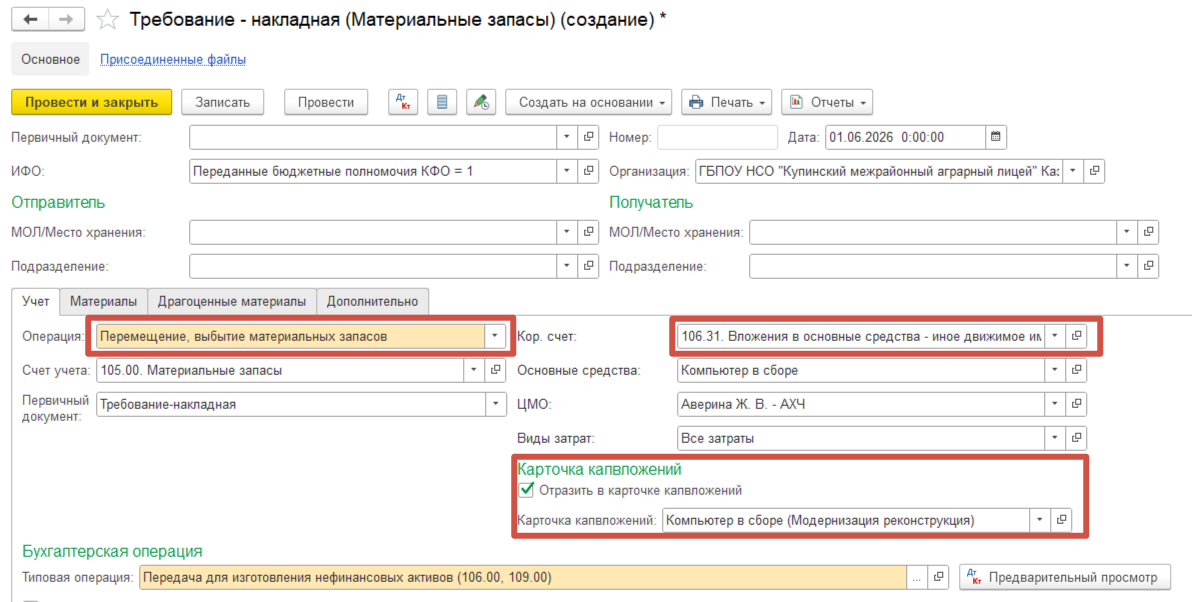Open Создать на основании menu

588,102
